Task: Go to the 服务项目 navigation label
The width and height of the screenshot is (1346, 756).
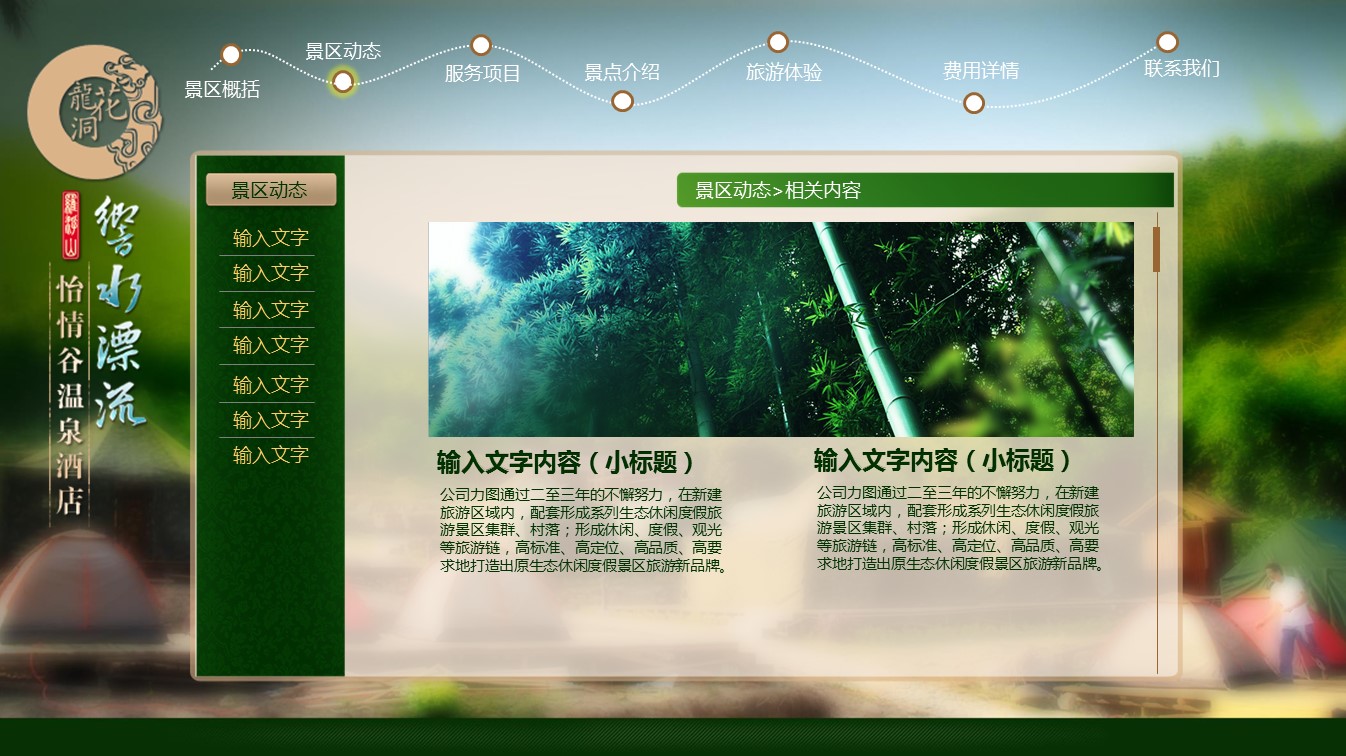Action: point(483,73)
